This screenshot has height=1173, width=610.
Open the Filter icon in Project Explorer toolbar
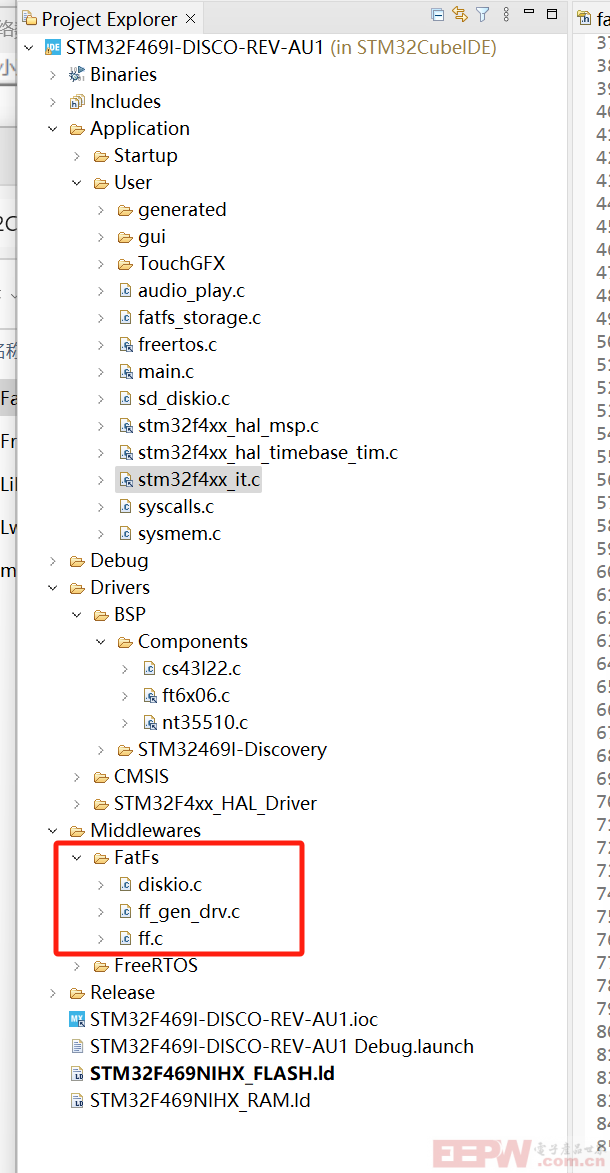pyautogui.click(x=483, y=15)
